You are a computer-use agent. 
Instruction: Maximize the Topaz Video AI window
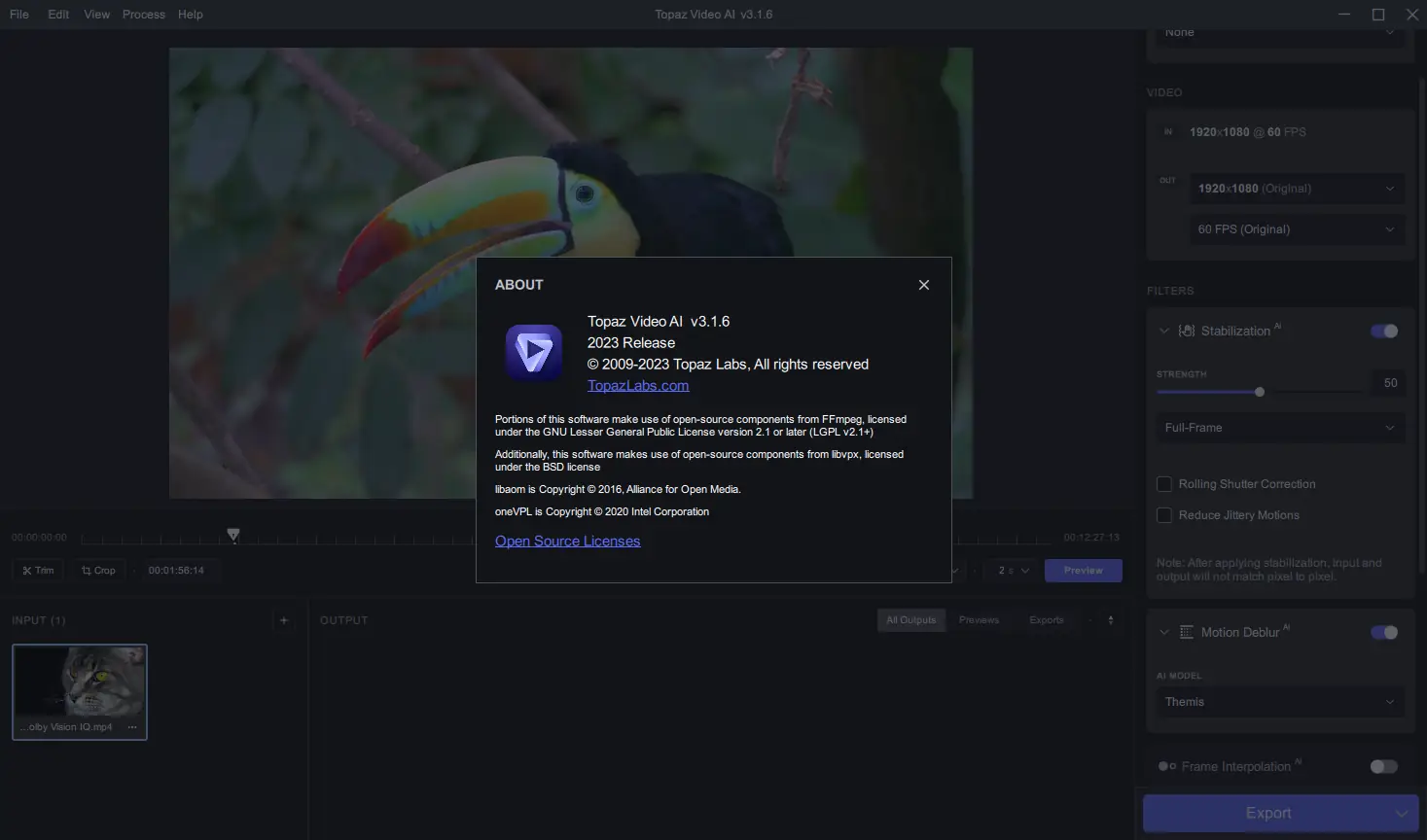1378,15
